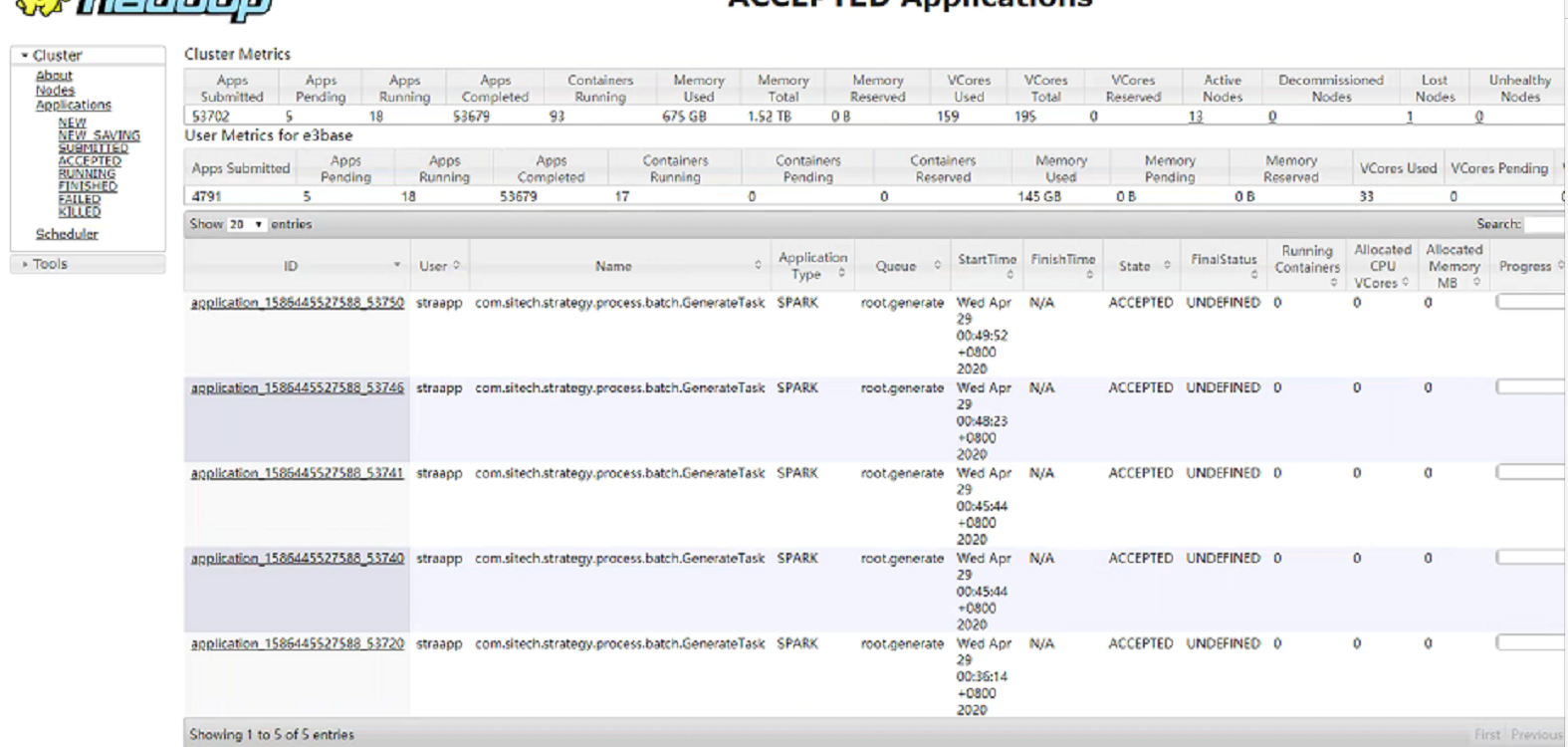This screenshot has height=747, width=1568.
Task: Sort table by User column
Action: coord(439,266)
